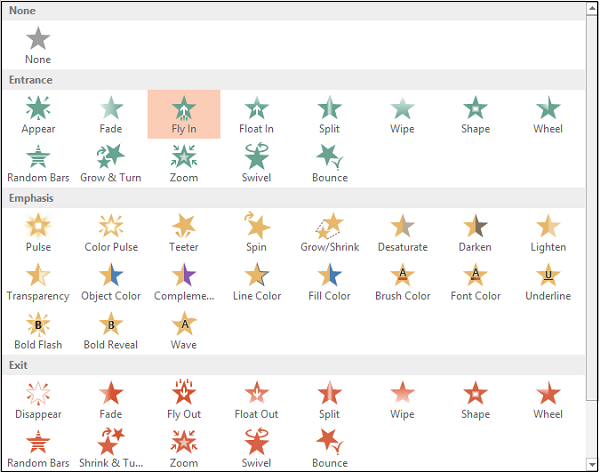This screenshot has width=600, height=472.
Task: Apply the Swivel exit effect
Action: [x=257, y=448]
